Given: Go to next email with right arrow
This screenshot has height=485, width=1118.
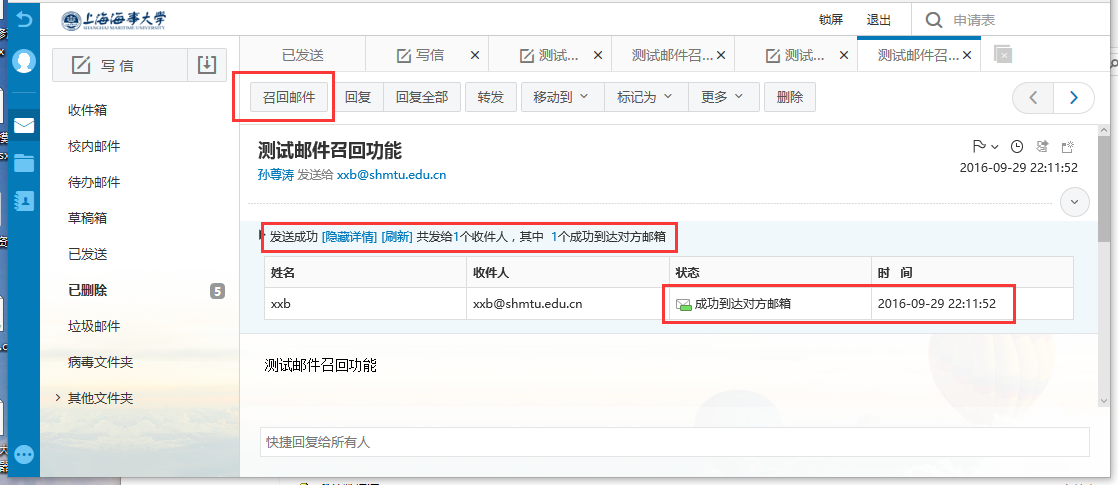Looking at the screenshot, I should (x=1074, y=97).
